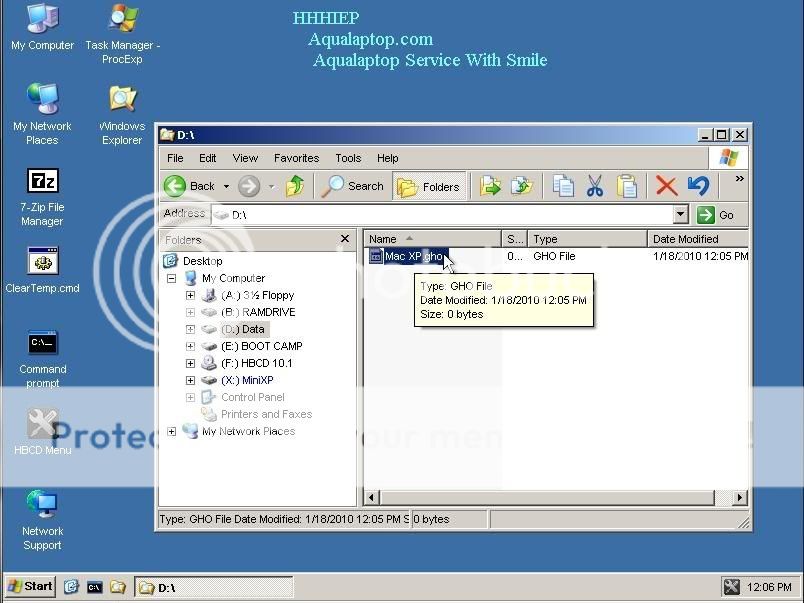804x603 pixels.
Task: Open the HBCD Menu desktop icon
Action: 42,425
